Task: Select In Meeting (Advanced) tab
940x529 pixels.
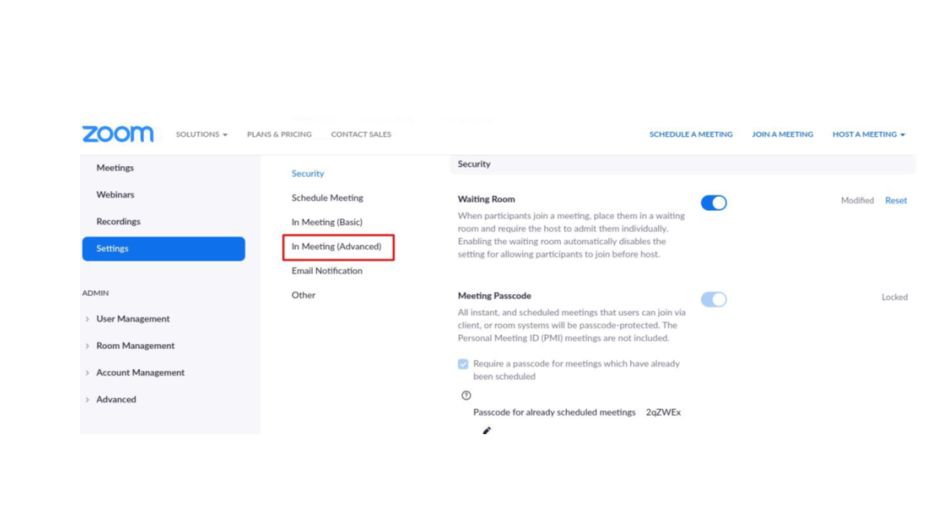Action: click(336, 247)
